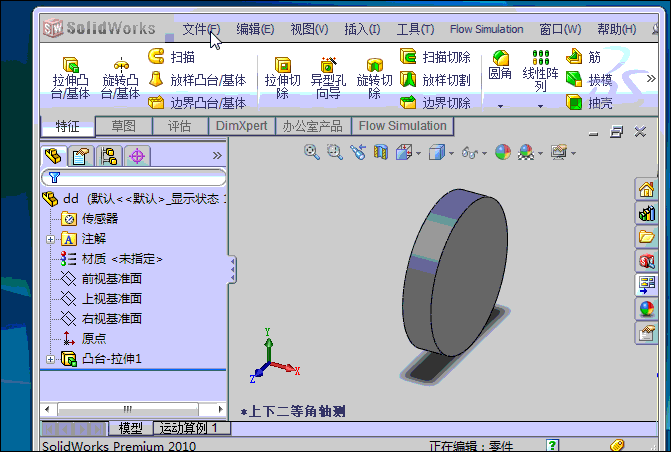671x452 pixels.
Task: Select the Extruded Boss/Base (拉伸凸台/基体) tool
Action: pos(70,77)
